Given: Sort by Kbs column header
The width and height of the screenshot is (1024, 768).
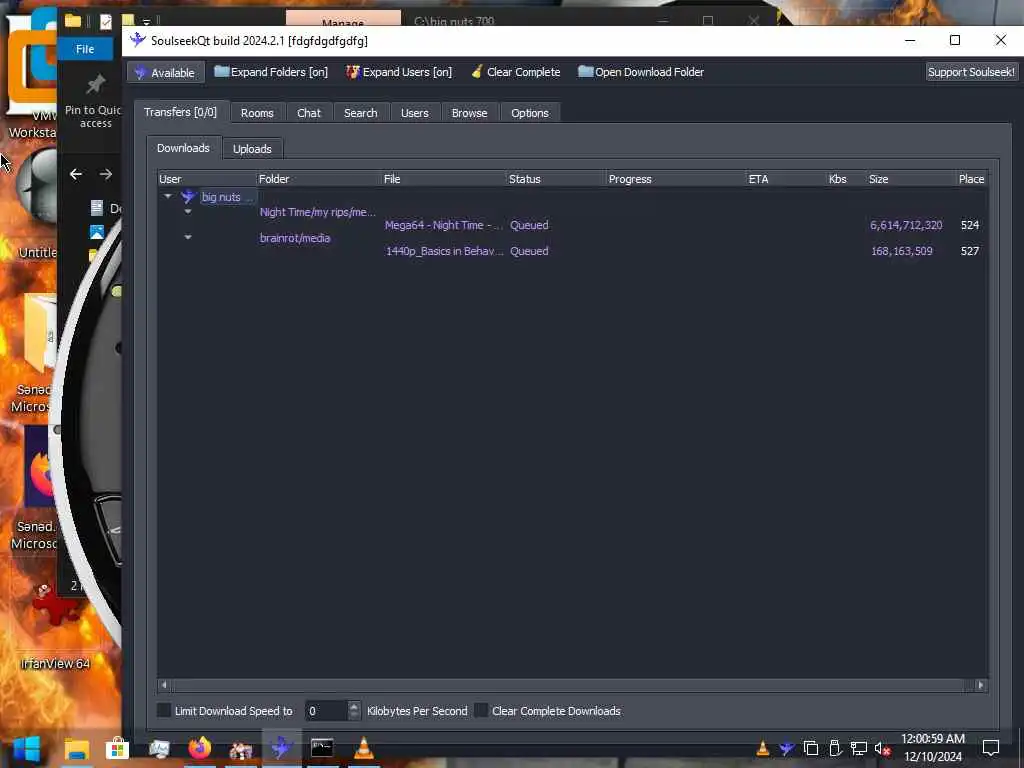Looking at the screenshot, I should point(846,179).
